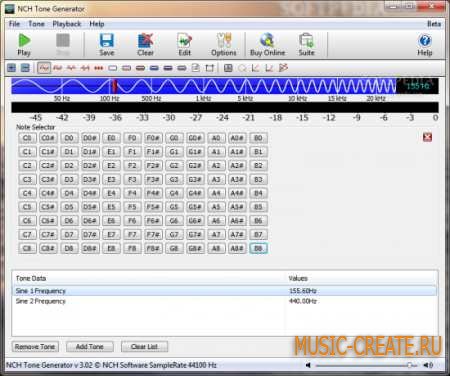The image size is (450, 376).
Task: Select note G5 in Note Selector
Action: click(x=174, y=207)
